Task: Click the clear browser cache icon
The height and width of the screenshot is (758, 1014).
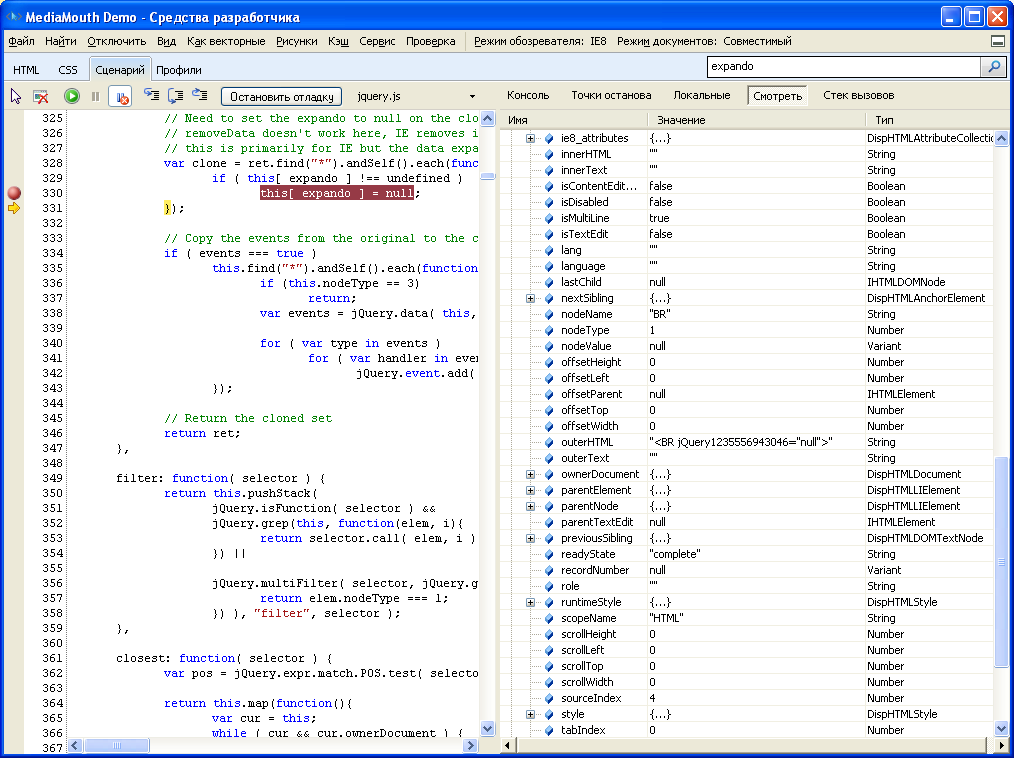Action: tap(41, 96)
